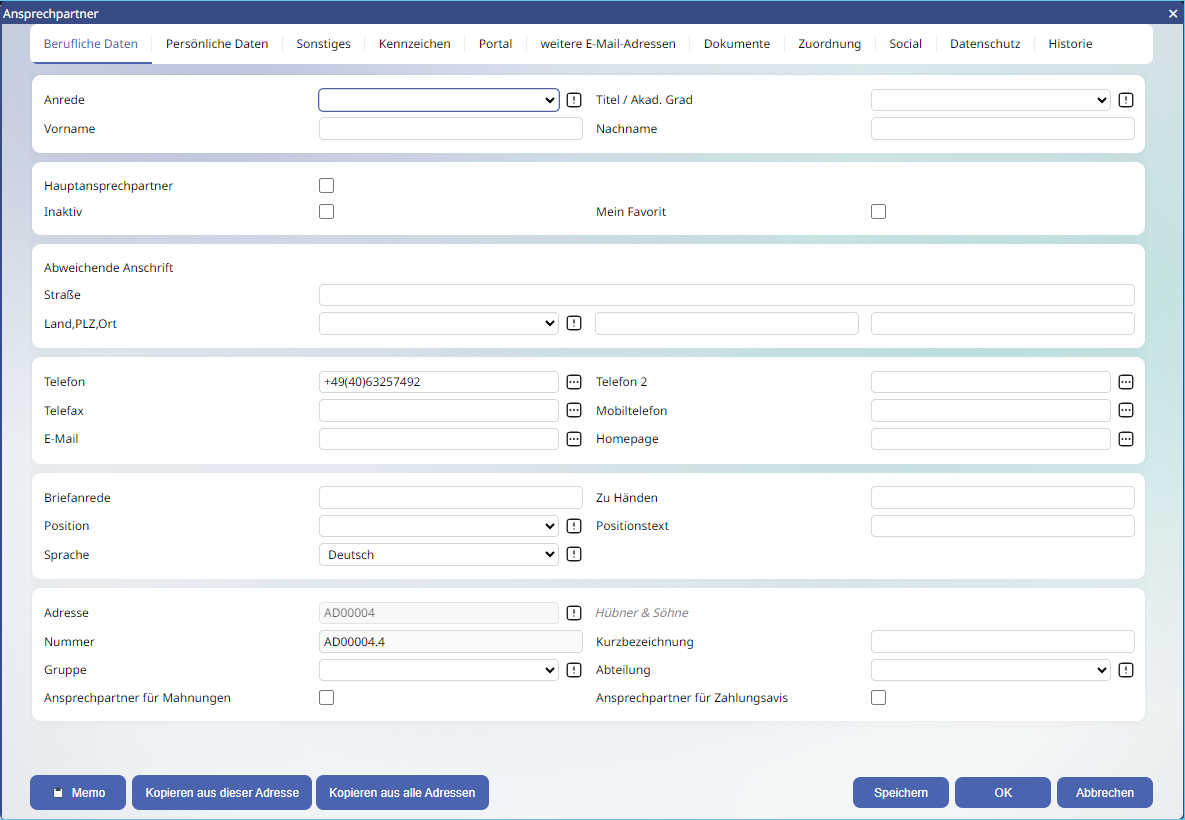Check the Mein Favorit checkbox
This screenshot has width=1185, height=820.
pyautogui.click(x=878, y=212)
